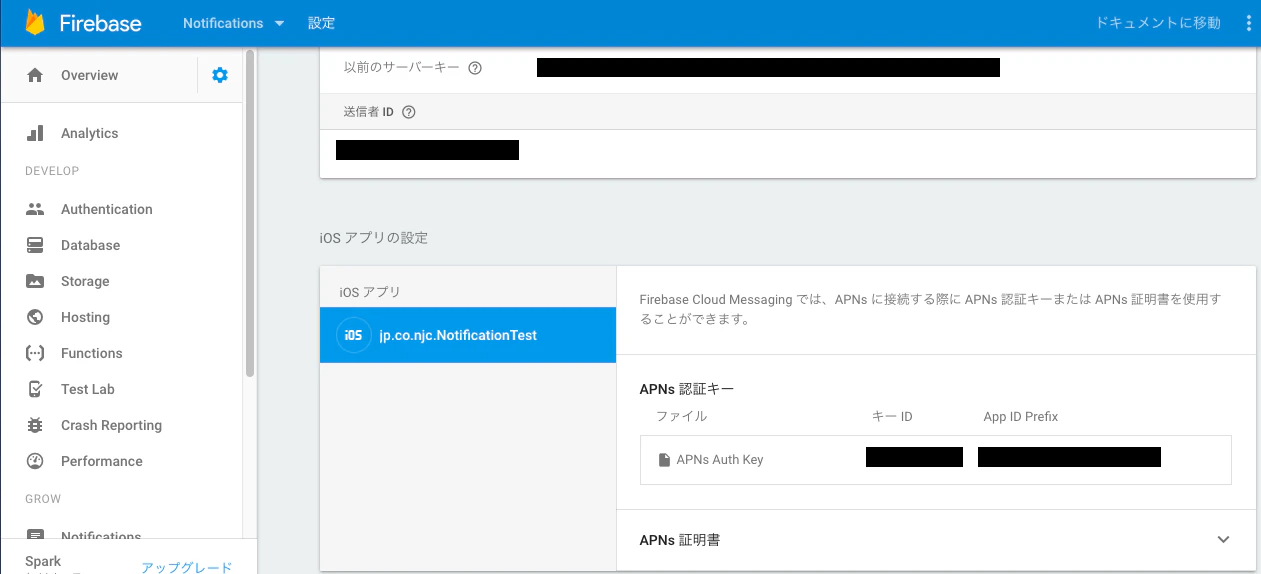Click the APNs Auth Key file icon

664,460
